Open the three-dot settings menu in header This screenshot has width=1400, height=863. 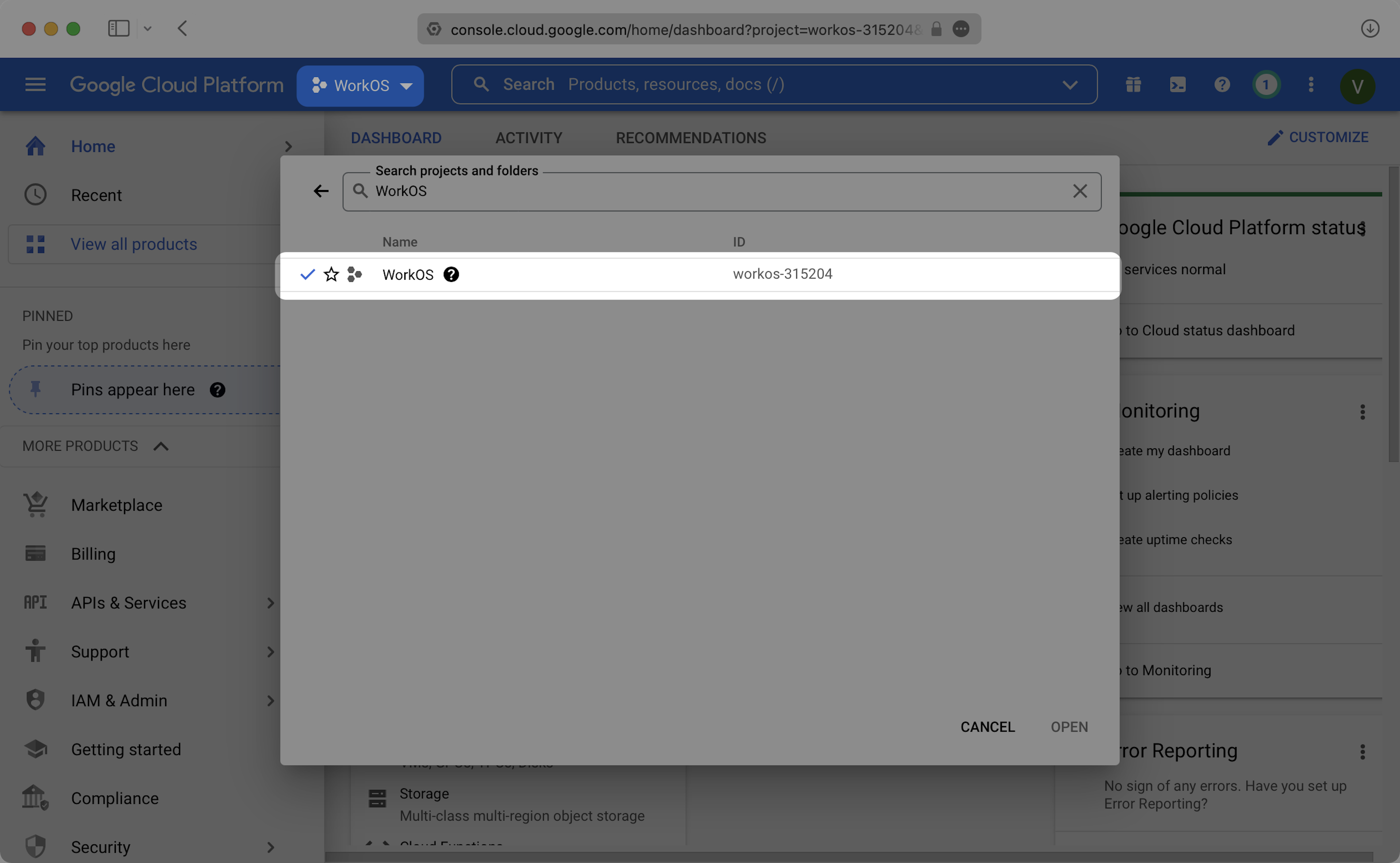[1310, 85]
